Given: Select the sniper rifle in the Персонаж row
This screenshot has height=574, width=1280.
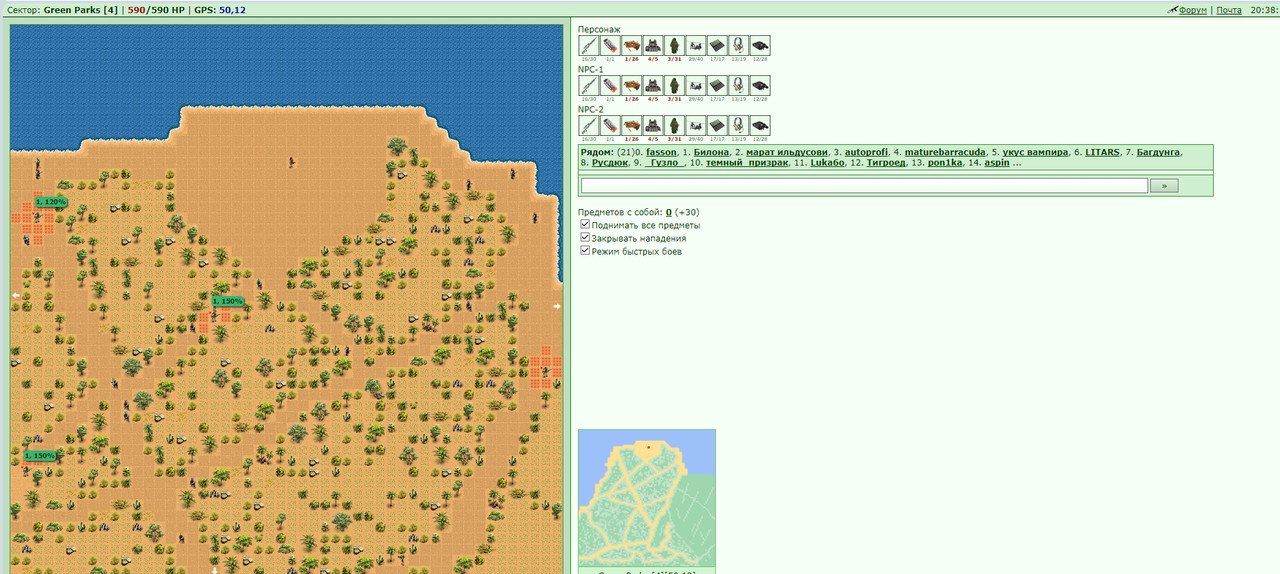Looking at the screenshot, I should [x=588, y=45].
